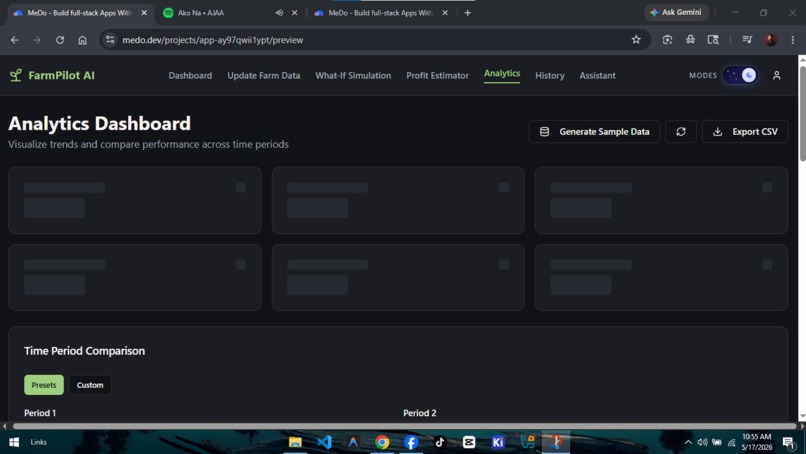
Task: Click the horizontal scrollbar at bottom
Action: (x=404, y=426)
